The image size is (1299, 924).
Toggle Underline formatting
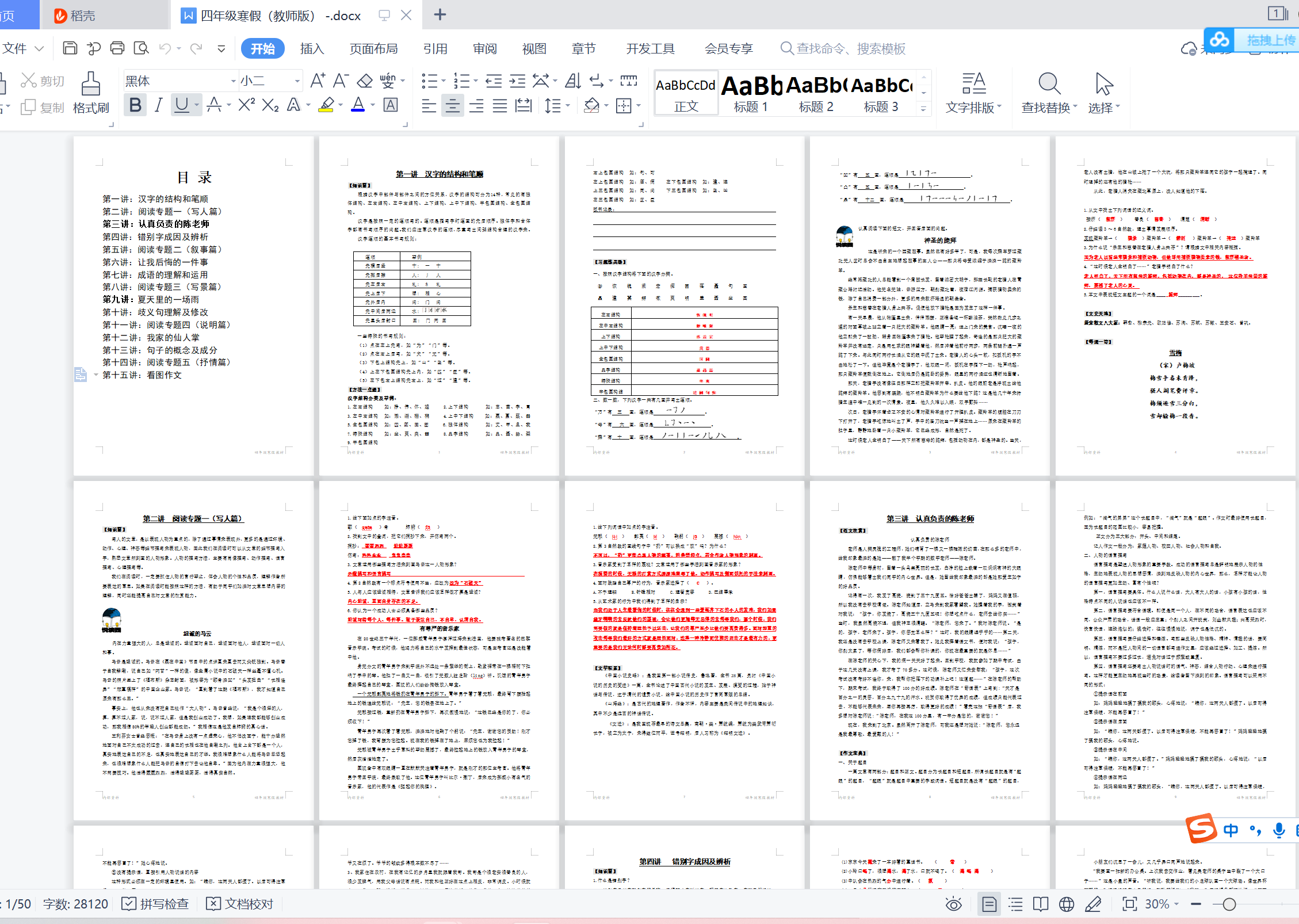click(182, 105)
